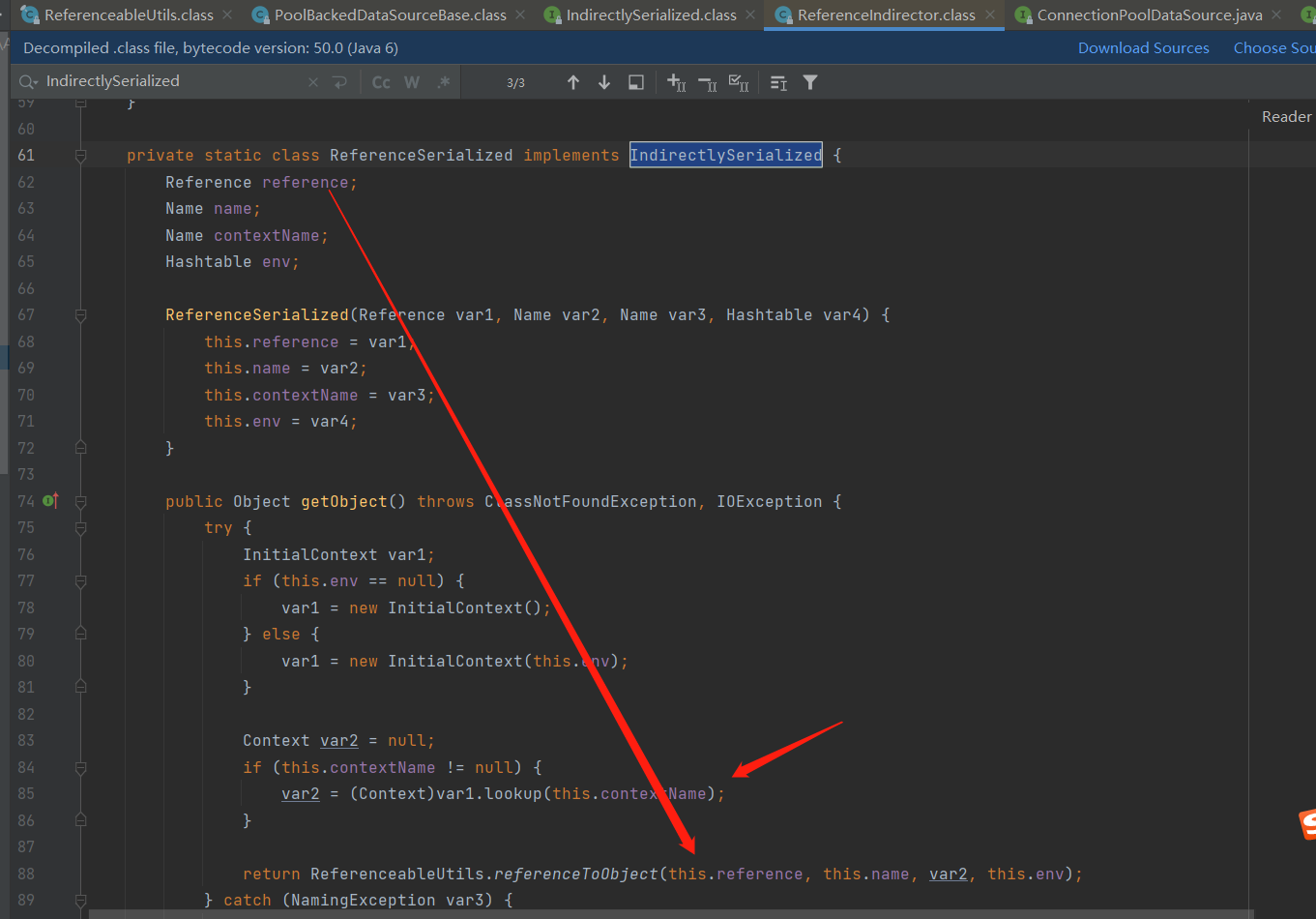1316x919 pixels.
Task: Click ReferenceSerialized class name on line 61
Action: (422, 155)
